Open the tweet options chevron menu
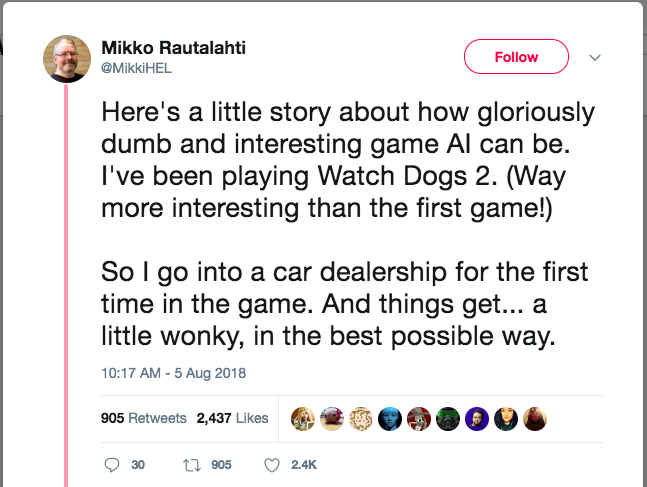 595,57
